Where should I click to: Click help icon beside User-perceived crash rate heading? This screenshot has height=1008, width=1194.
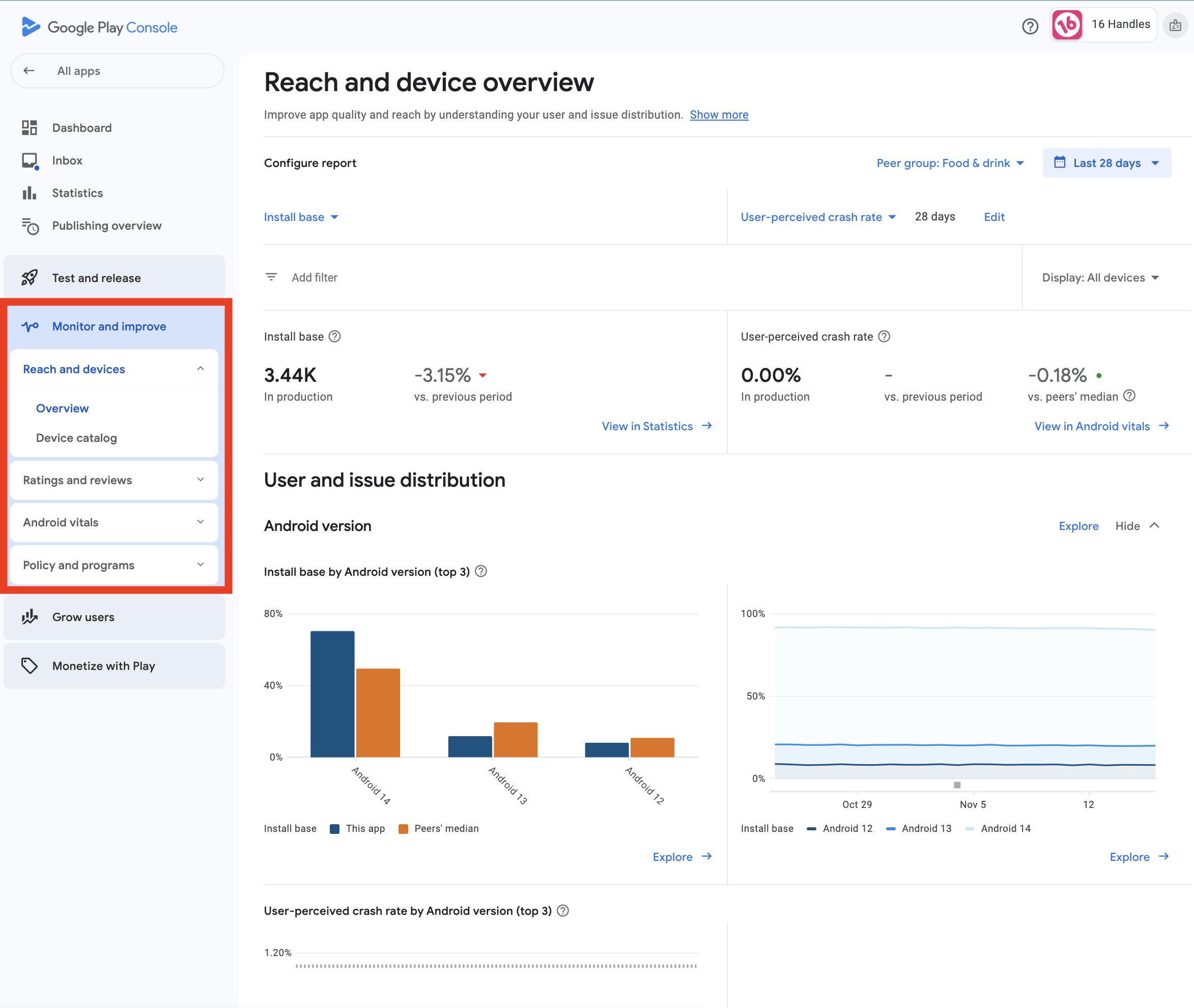884,337
